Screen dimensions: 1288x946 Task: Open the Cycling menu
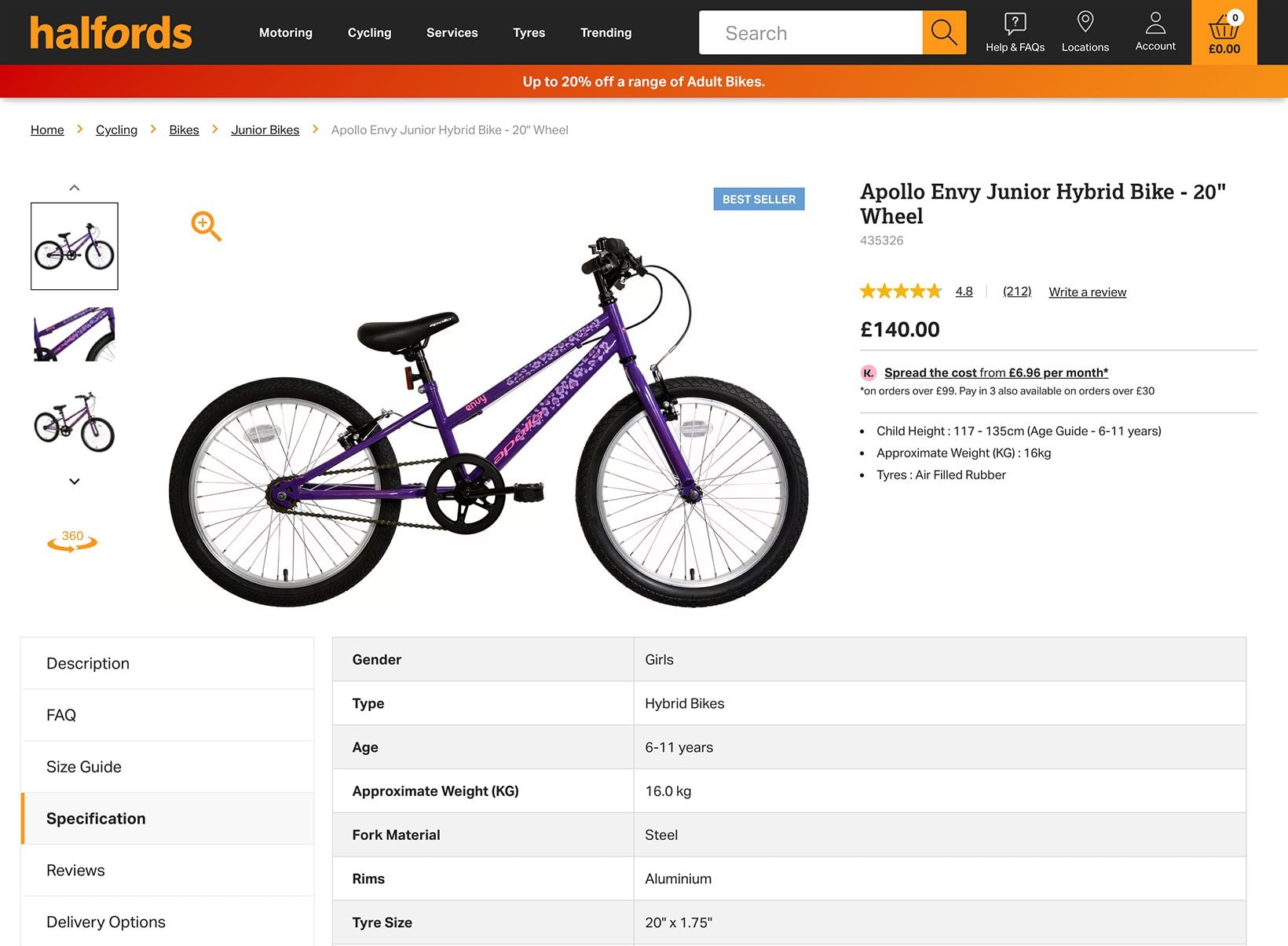pyautogui.click(x=369, y=32)
